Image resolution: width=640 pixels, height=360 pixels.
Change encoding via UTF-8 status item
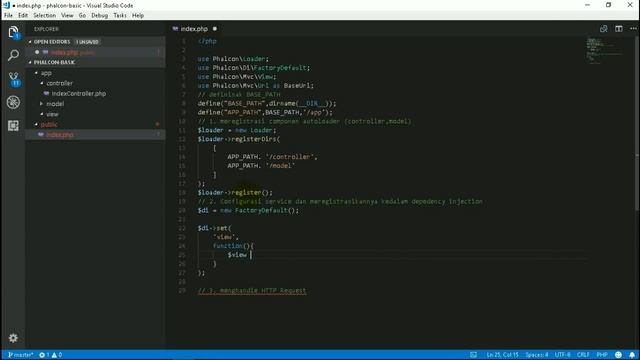click(562, 355)
